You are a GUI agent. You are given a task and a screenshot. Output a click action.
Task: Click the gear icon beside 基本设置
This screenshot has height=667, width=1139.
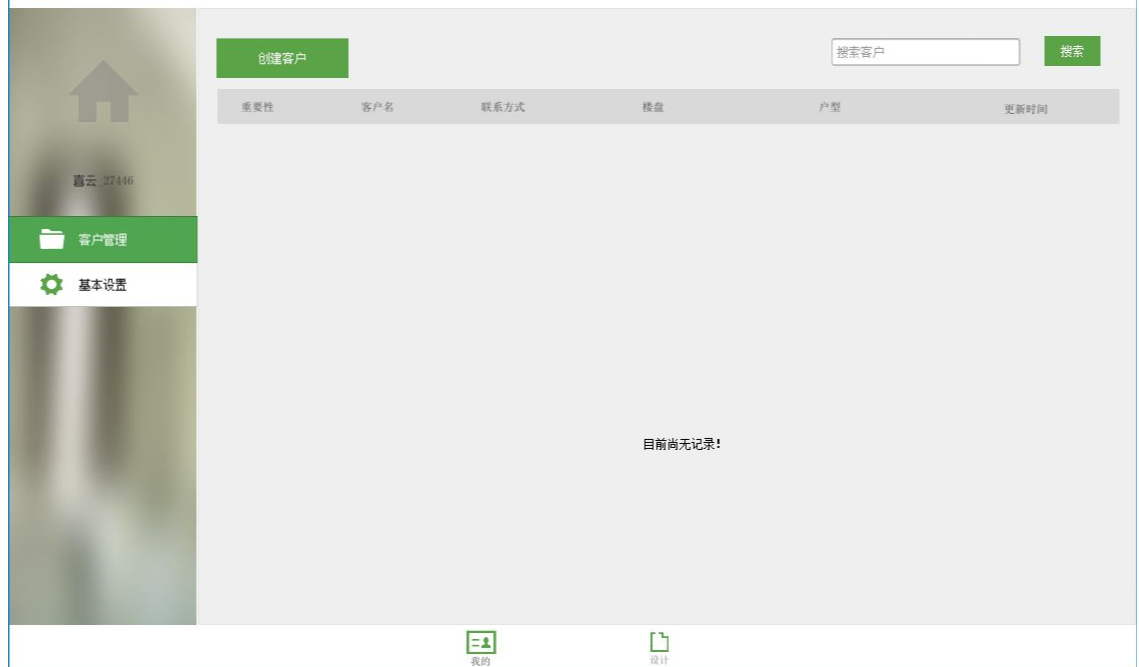52,284
